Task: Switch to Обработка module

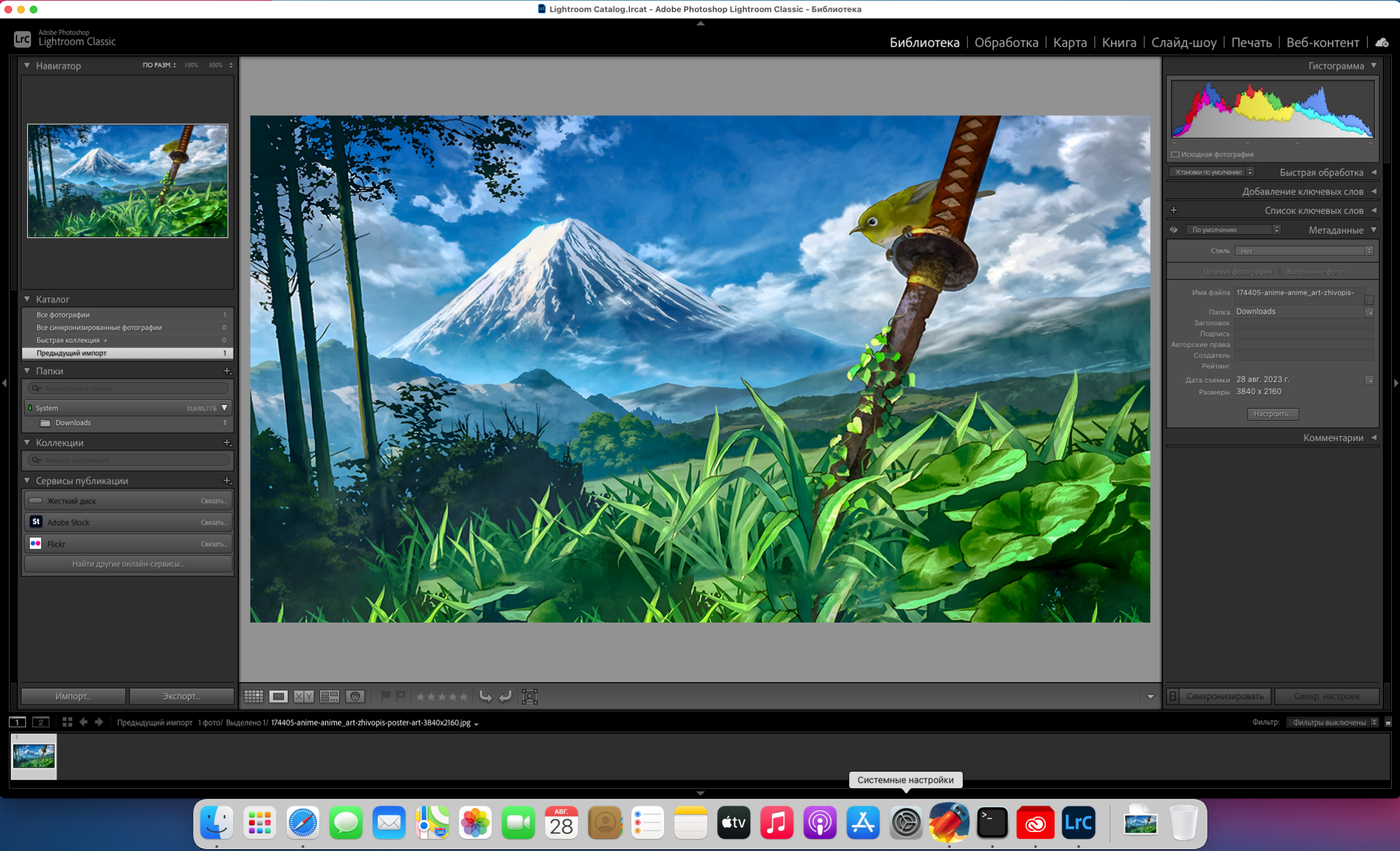Action: click(x=1006, y=42)
